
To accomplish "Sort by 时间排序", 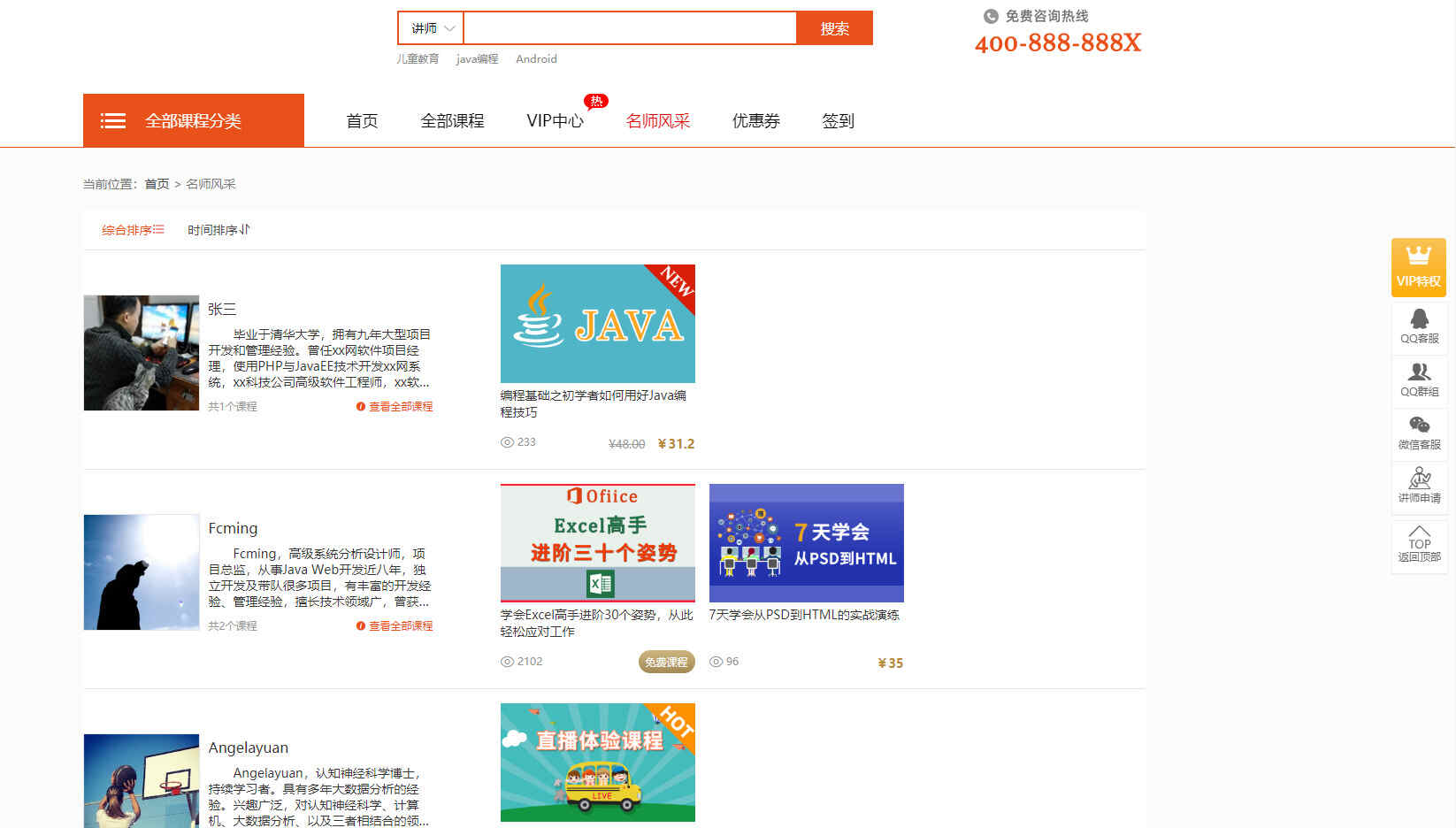I will click(x=218, y=230).
